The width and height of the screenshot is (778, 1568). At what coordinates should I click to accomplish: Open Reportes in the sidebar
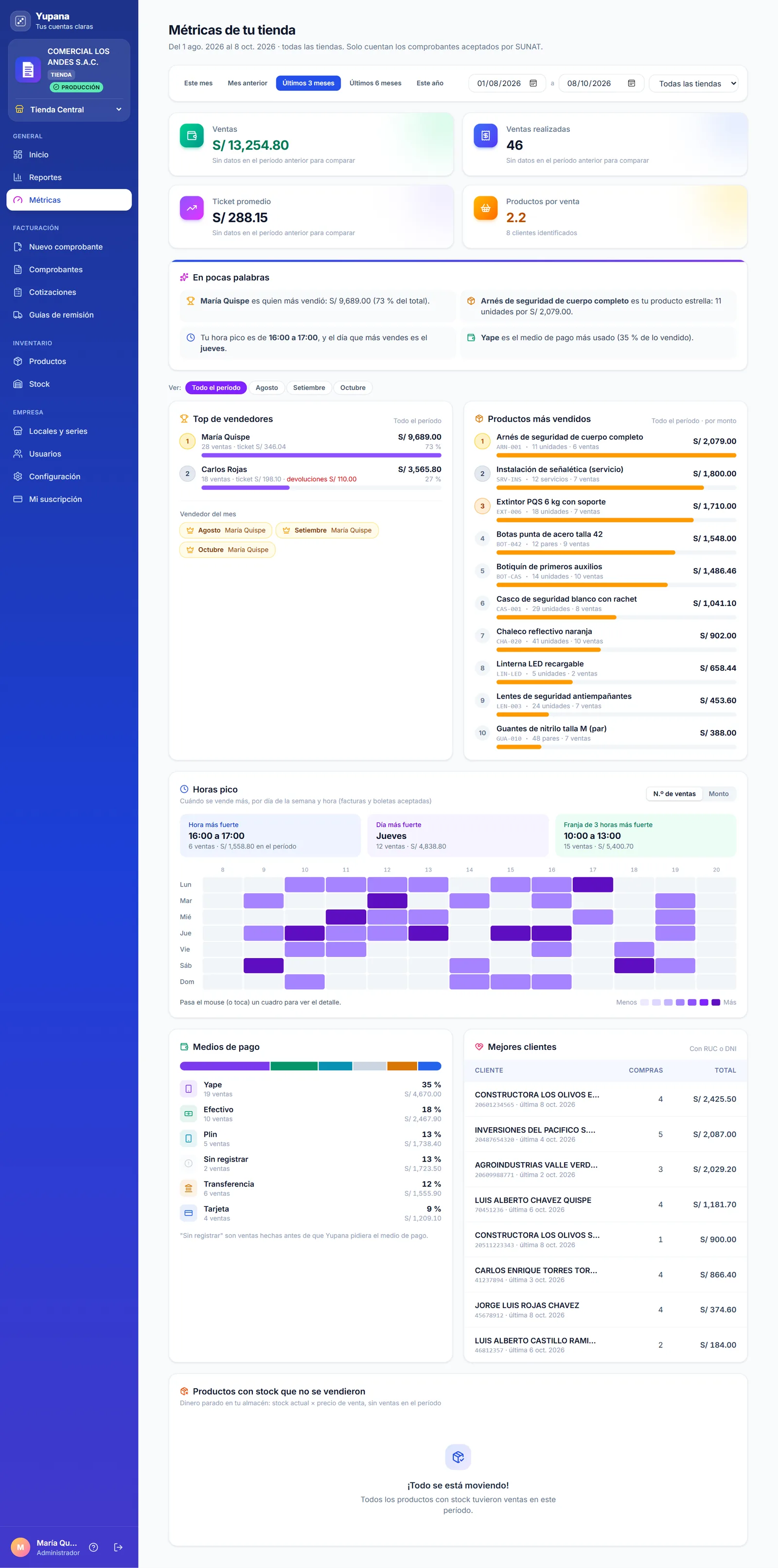coord(69,177)
